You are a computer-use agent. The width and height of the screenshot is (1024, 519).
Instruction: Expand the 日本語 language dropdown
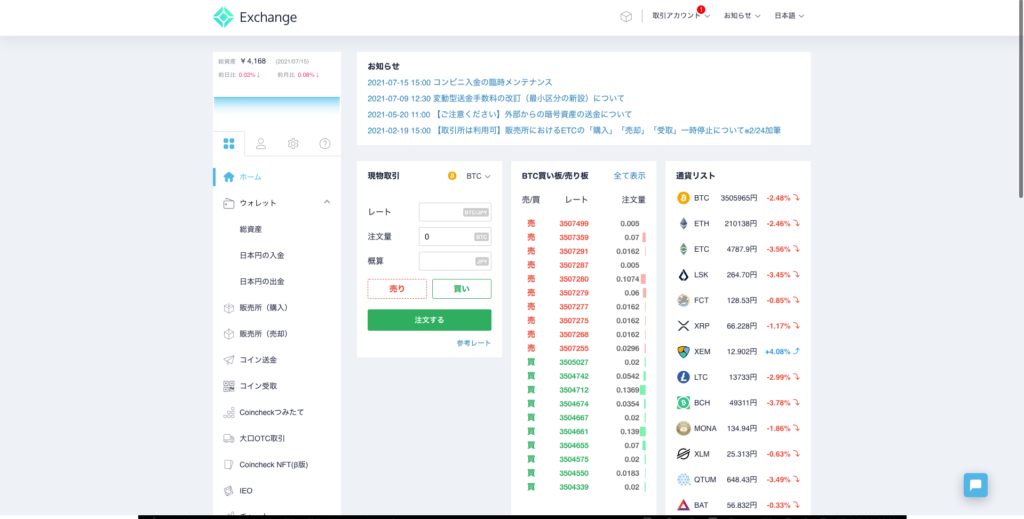point(789,16)
